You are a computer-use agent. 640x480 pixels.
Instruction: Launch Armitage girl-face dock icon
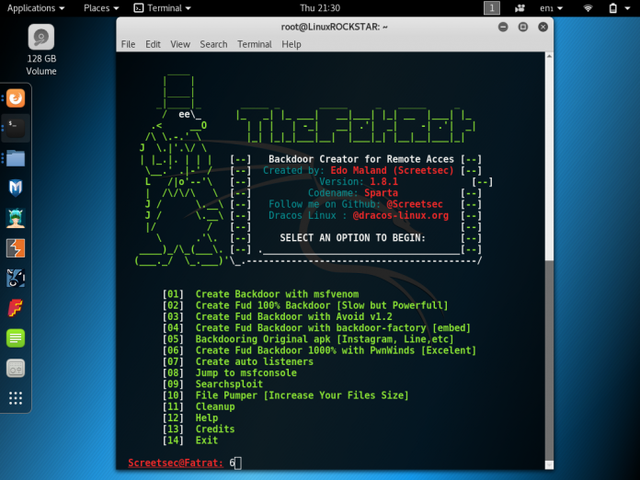tap(16, 218)
